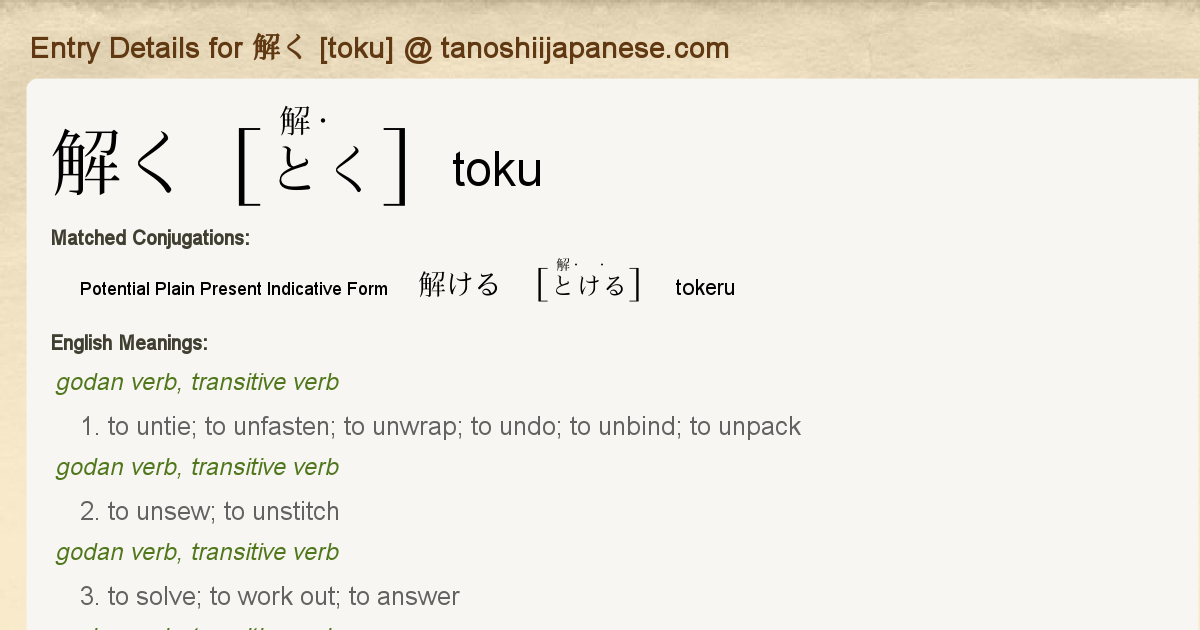Viewport: 1200px width, 630px height.
Task: Click the romaji tokeru
Action: click(705, 288)
